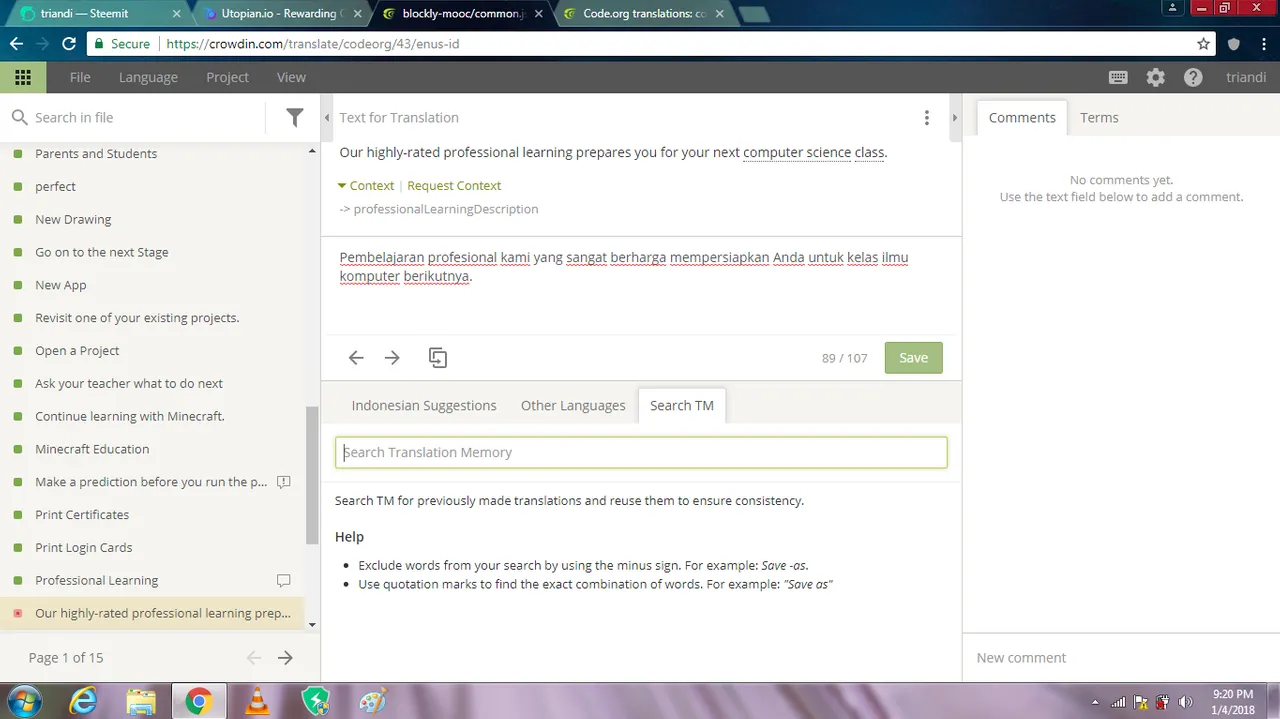Open the View menu
The height and width of the screenshot is (719, 1280).
coord(291,77)
